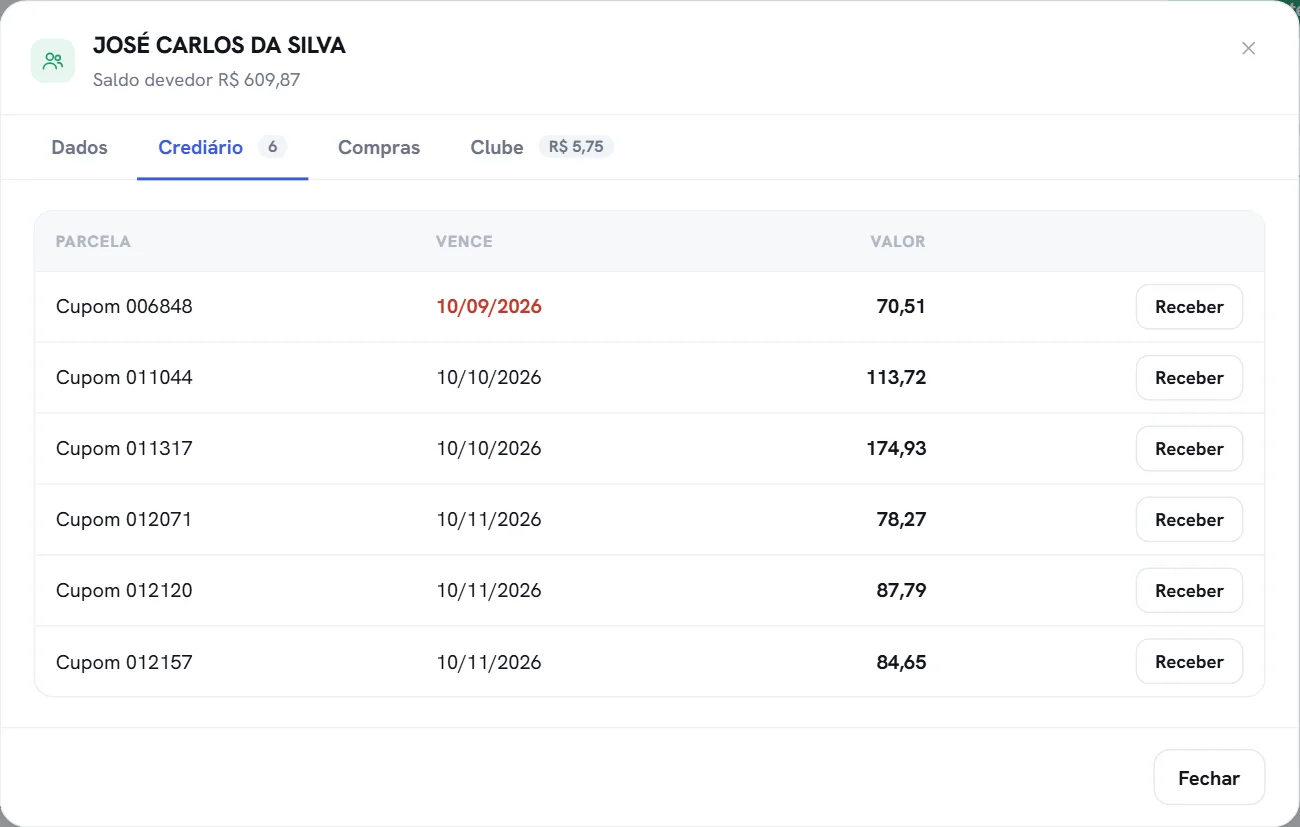This screenshot has height=827, width=1300.
Task: Go to the Clube tab
Action: [x=541, y=147]
